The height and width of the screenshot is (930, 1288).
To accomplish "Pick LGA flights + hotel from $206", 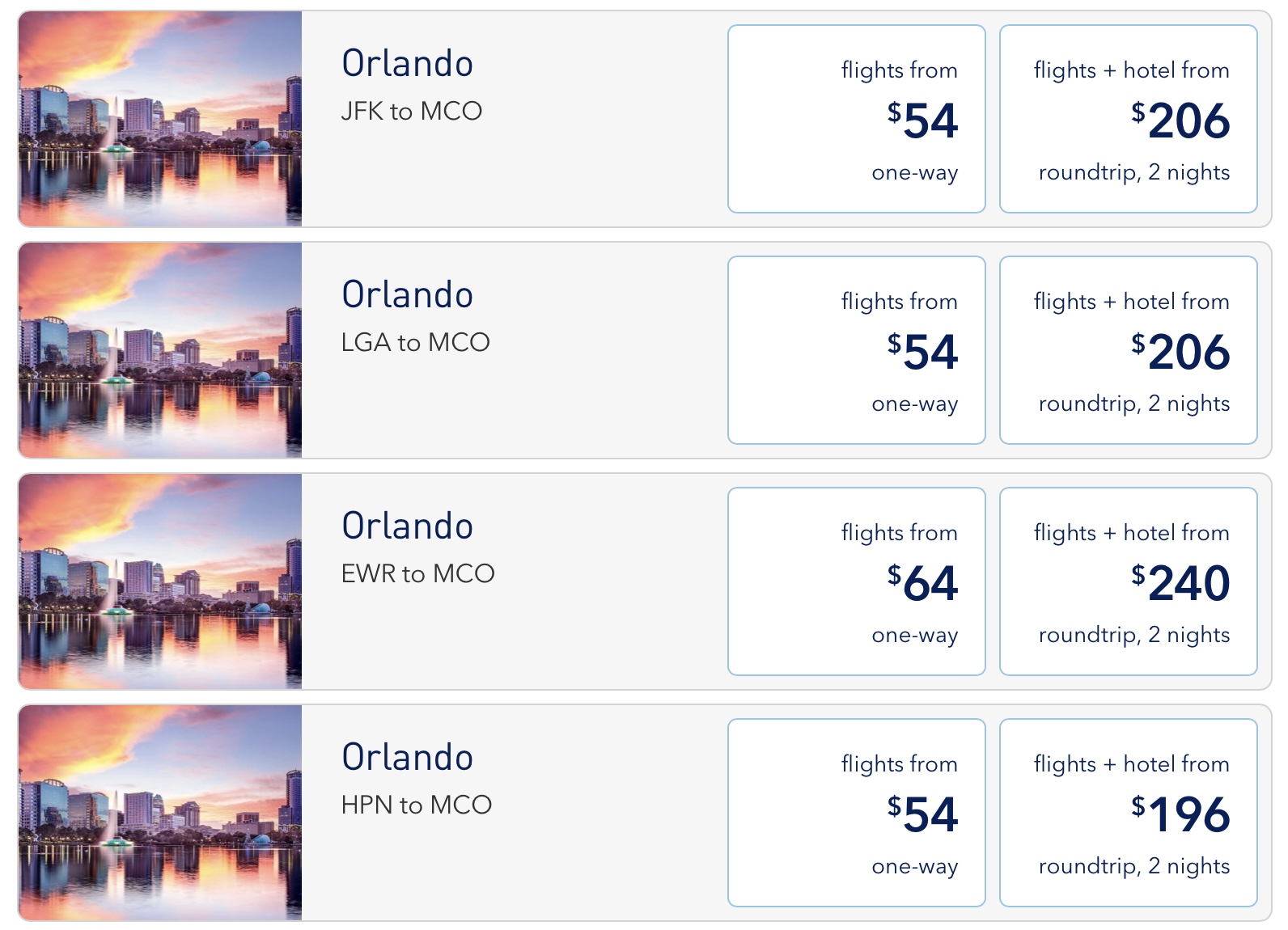I will (x=1128, y=350).
